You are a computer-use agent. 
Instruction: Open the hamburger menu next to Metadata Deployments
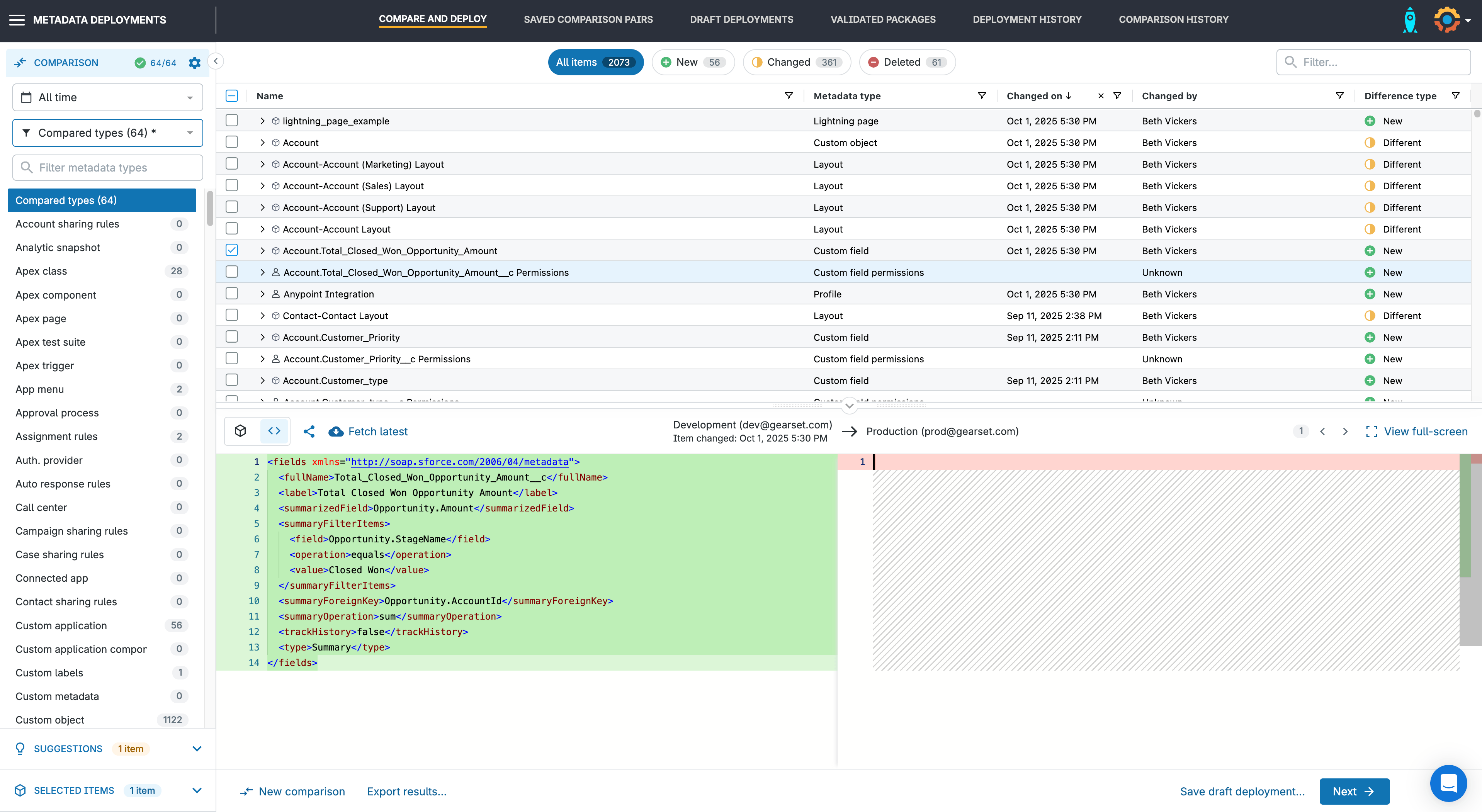pos(17,19)
